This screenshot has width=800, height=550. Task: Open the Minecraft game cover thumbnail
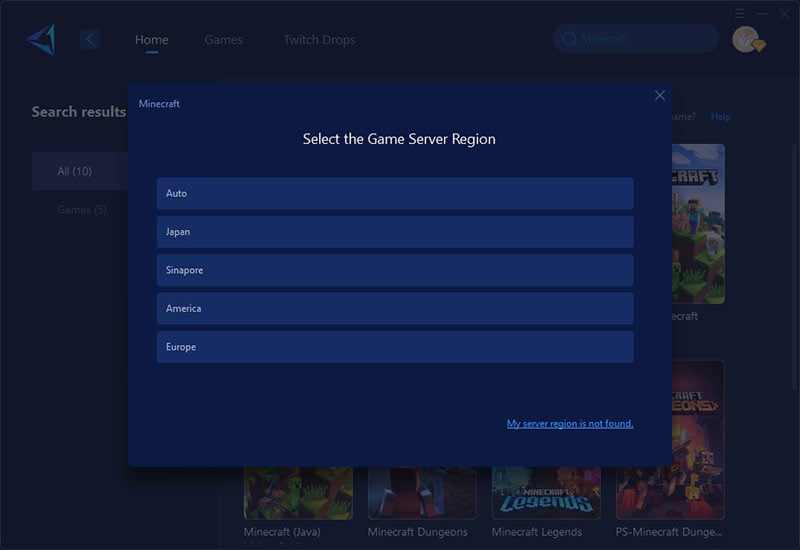coord(698,224)
